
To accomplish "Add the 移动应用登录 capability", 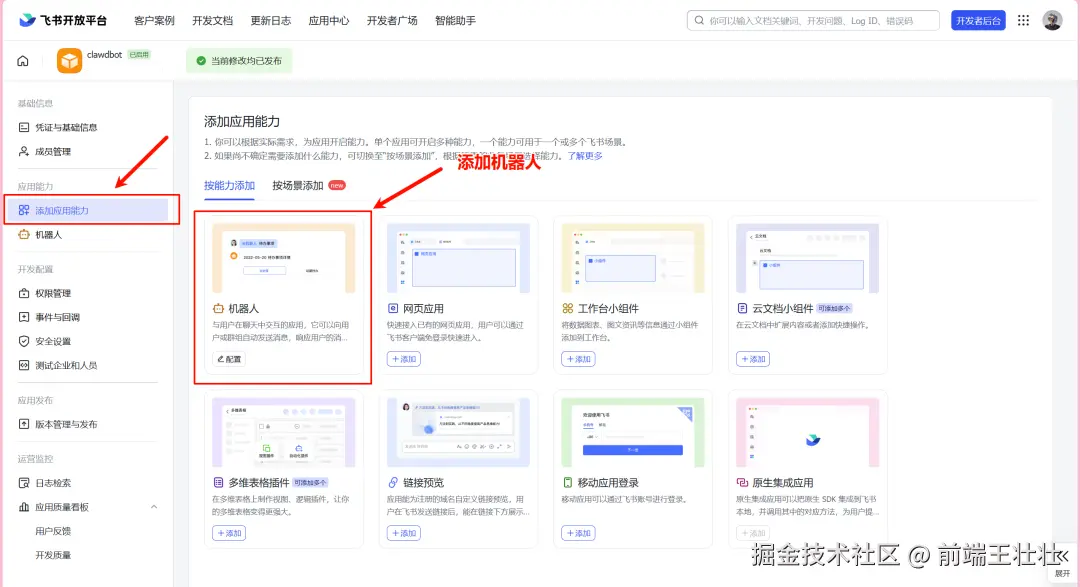I will [x=579, y=533].
